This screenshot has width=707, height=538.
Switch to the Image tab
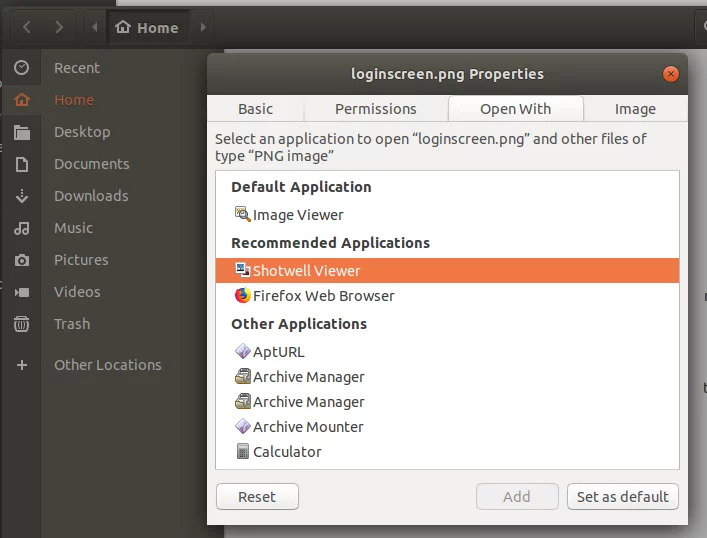pos(635,109)
